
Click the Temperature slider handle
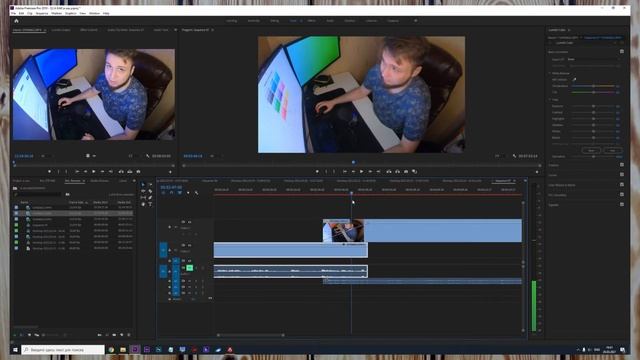[593, 86]
